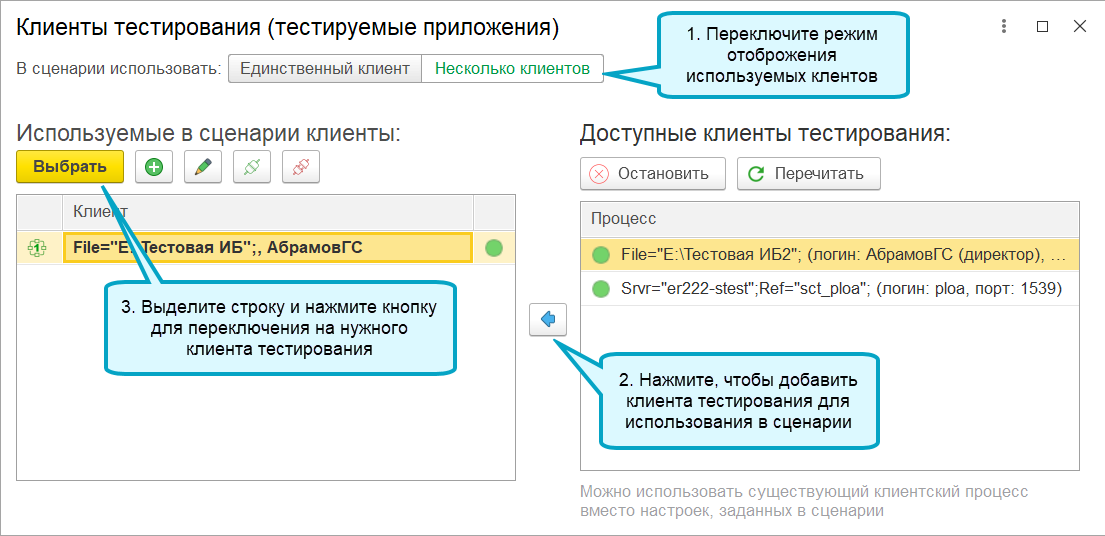The height and width of the screenshot is (536, 1105).
Task: Select the File="E:\Тестовая ИБ2" process row
Action: (829, 255)
